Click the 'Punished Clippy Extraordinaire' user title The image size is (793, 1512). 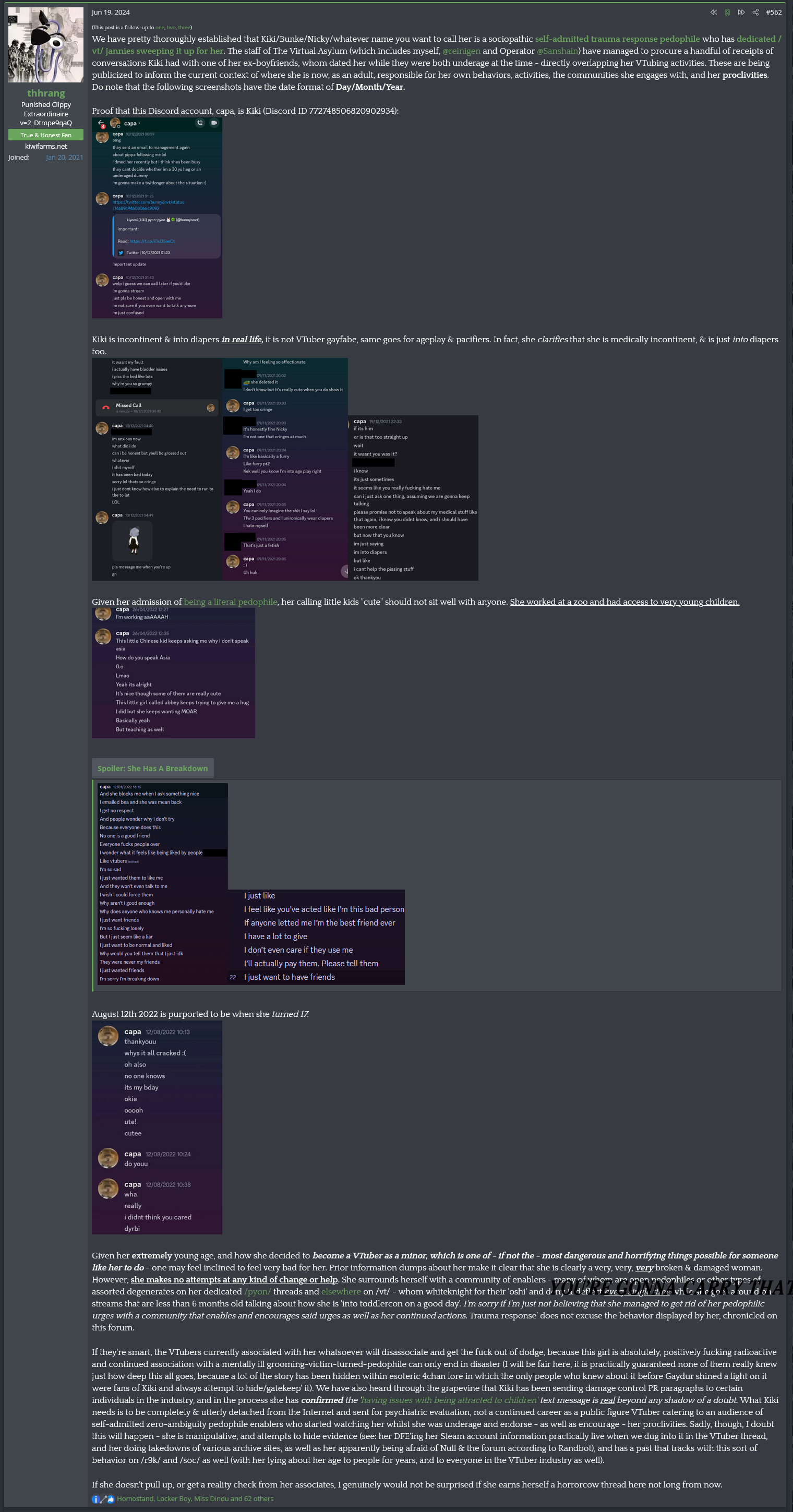[x=46, y=109]
